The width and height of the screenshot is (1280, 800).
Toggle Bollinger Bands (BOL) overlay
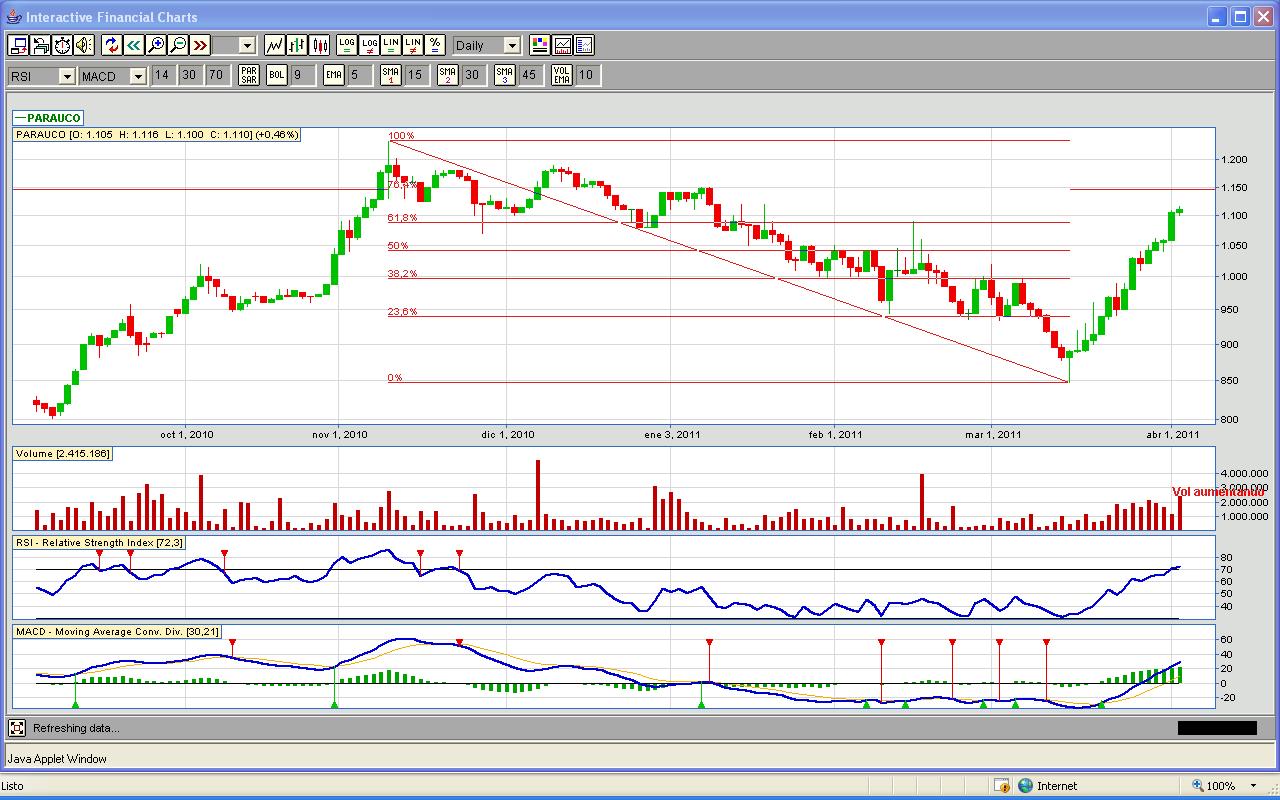277,75
